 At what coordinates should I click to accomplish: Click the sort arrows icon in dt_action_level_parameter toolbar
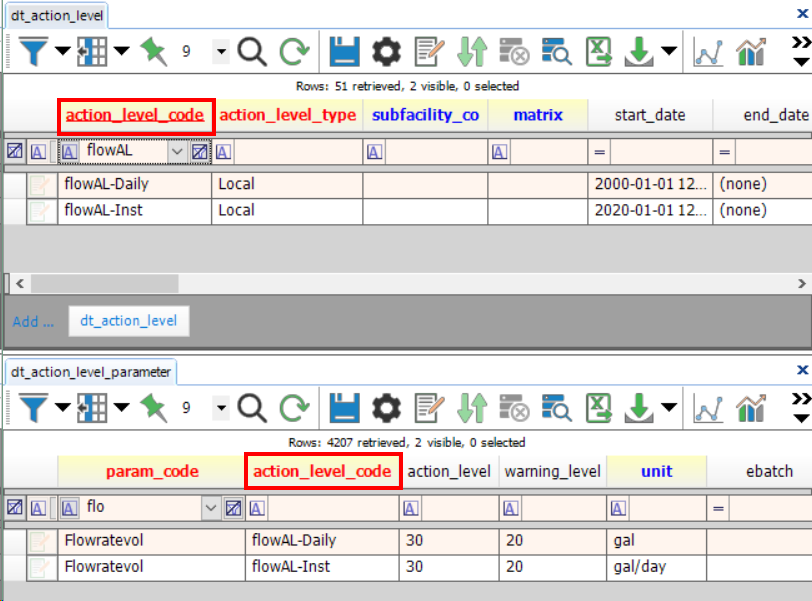coord(471,407)
